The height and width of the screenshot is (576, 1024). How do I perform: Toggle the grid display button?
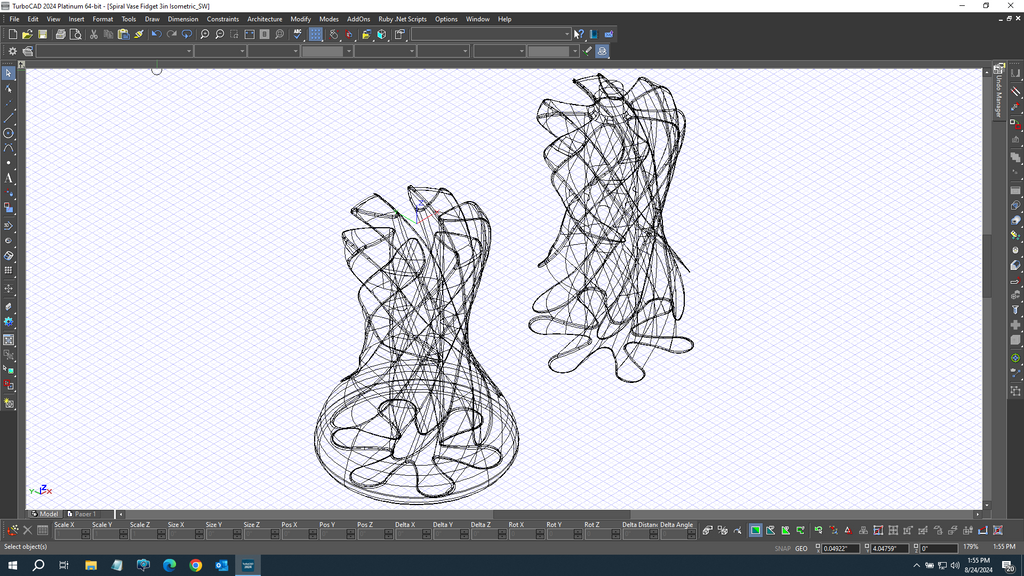(316, 34)
